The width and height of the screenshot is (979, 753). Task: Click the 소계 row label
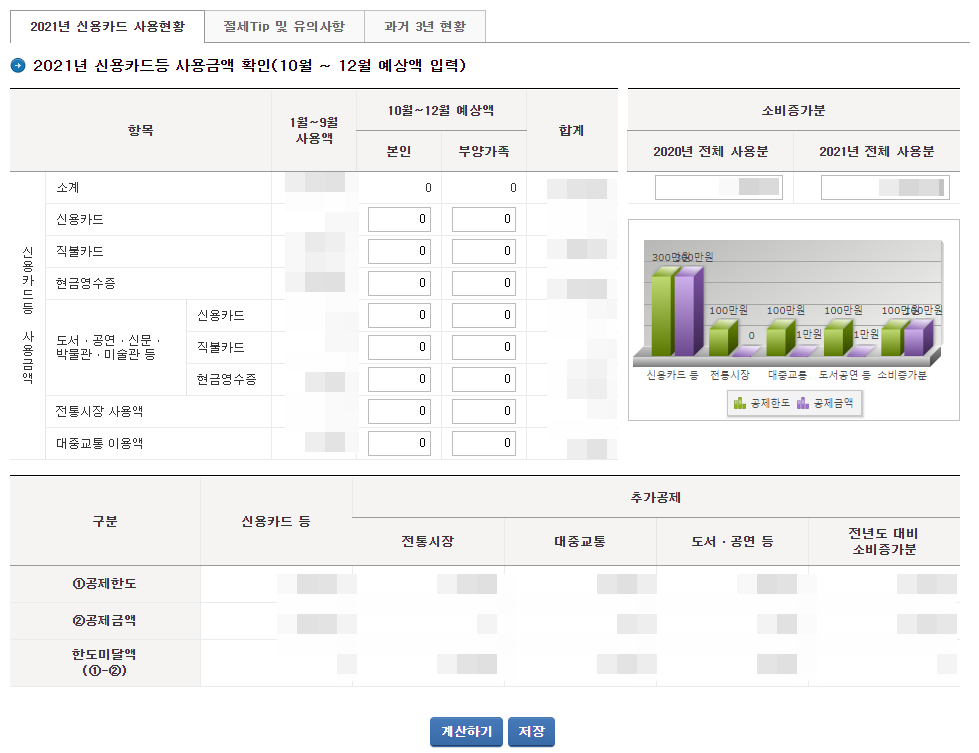tap(67, 187)
